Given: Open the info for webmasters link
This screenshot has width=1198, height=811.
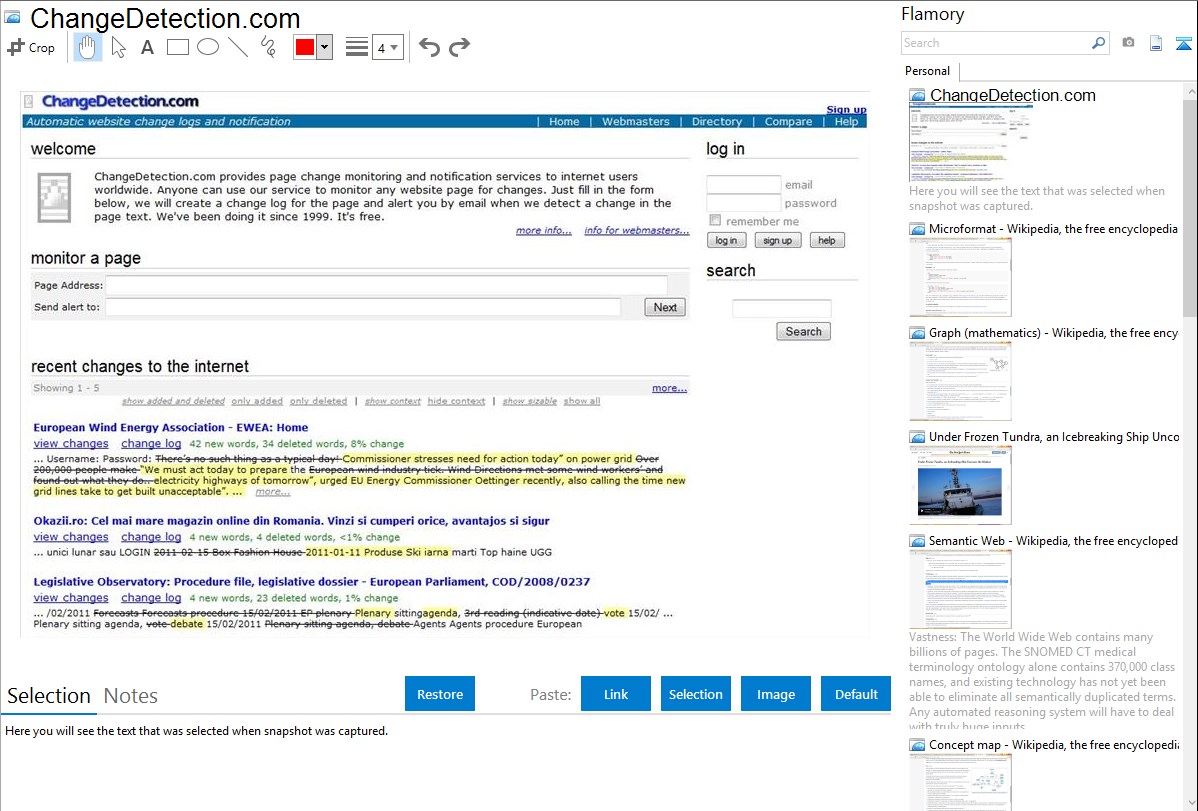Looking at the screenshot, I should coord(636,230).
